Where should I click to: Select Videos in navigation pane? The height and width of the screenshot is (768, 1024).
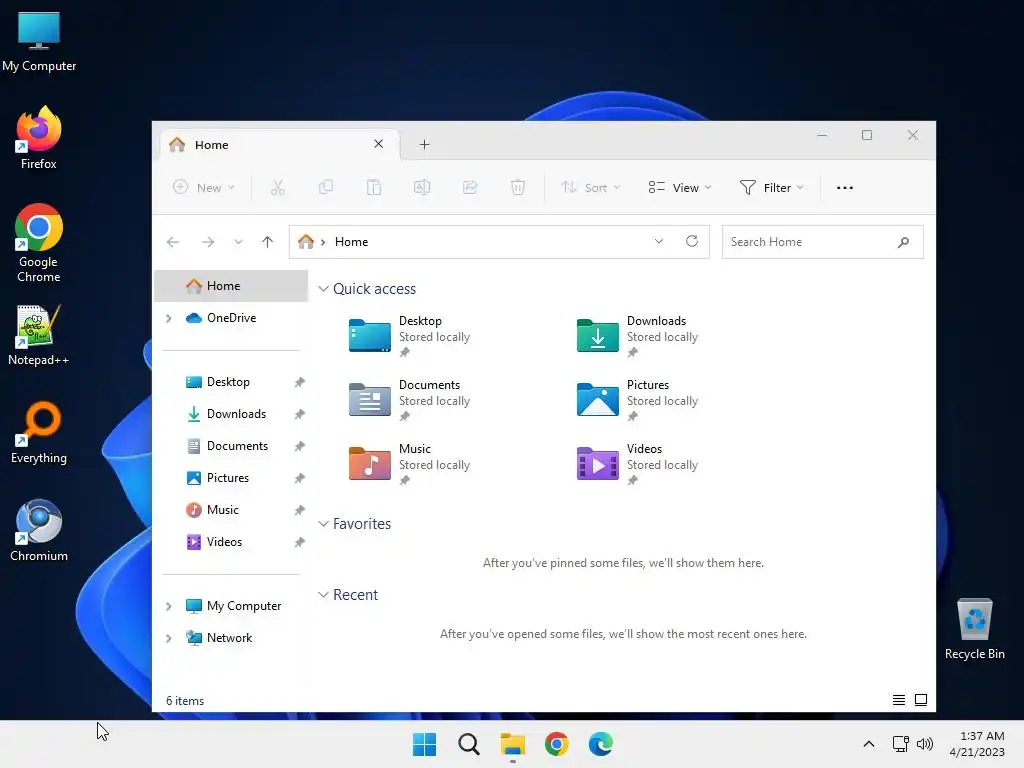click(x=231, y=541)
